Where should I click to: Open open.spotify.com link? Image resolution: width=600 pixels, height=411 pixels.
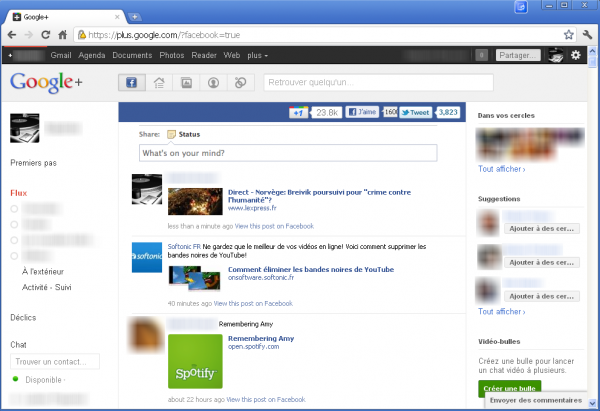coord(253,347)
